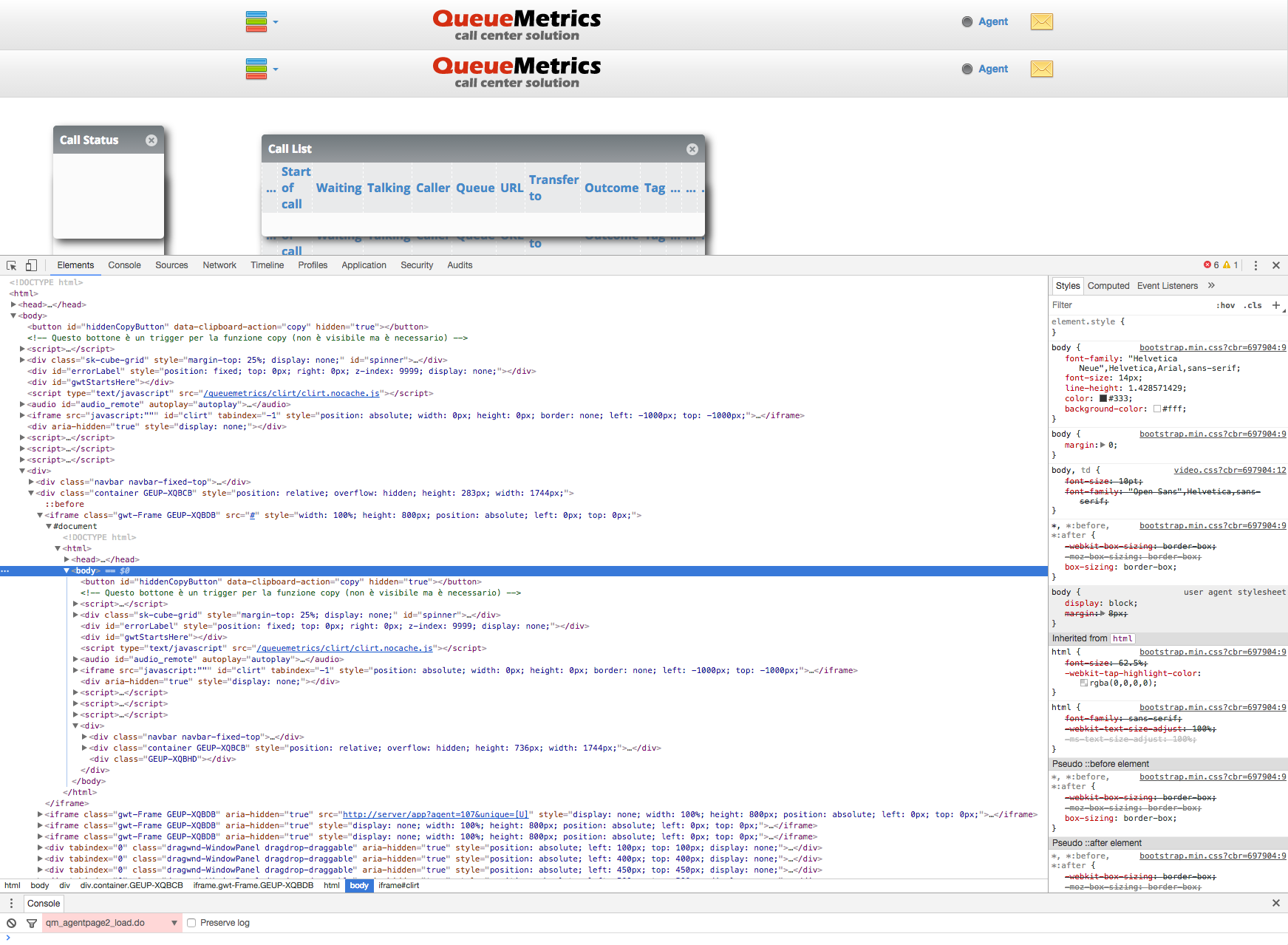The width and height of the screenshot is (1288, 945).
Task: Open the Security tab
Action: tap(417, 265)
